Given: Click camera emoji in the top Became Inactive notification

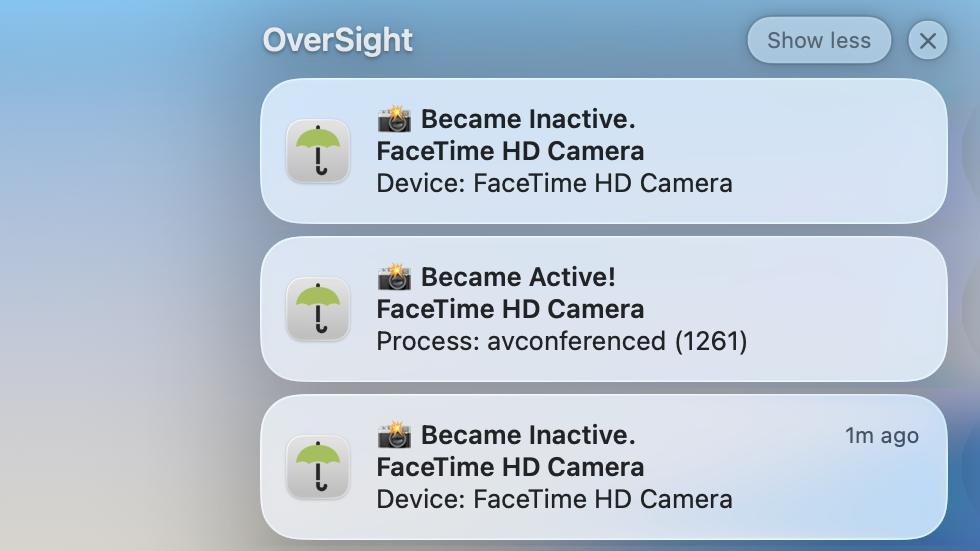Looking at the screenshot, I should (394, 120).
